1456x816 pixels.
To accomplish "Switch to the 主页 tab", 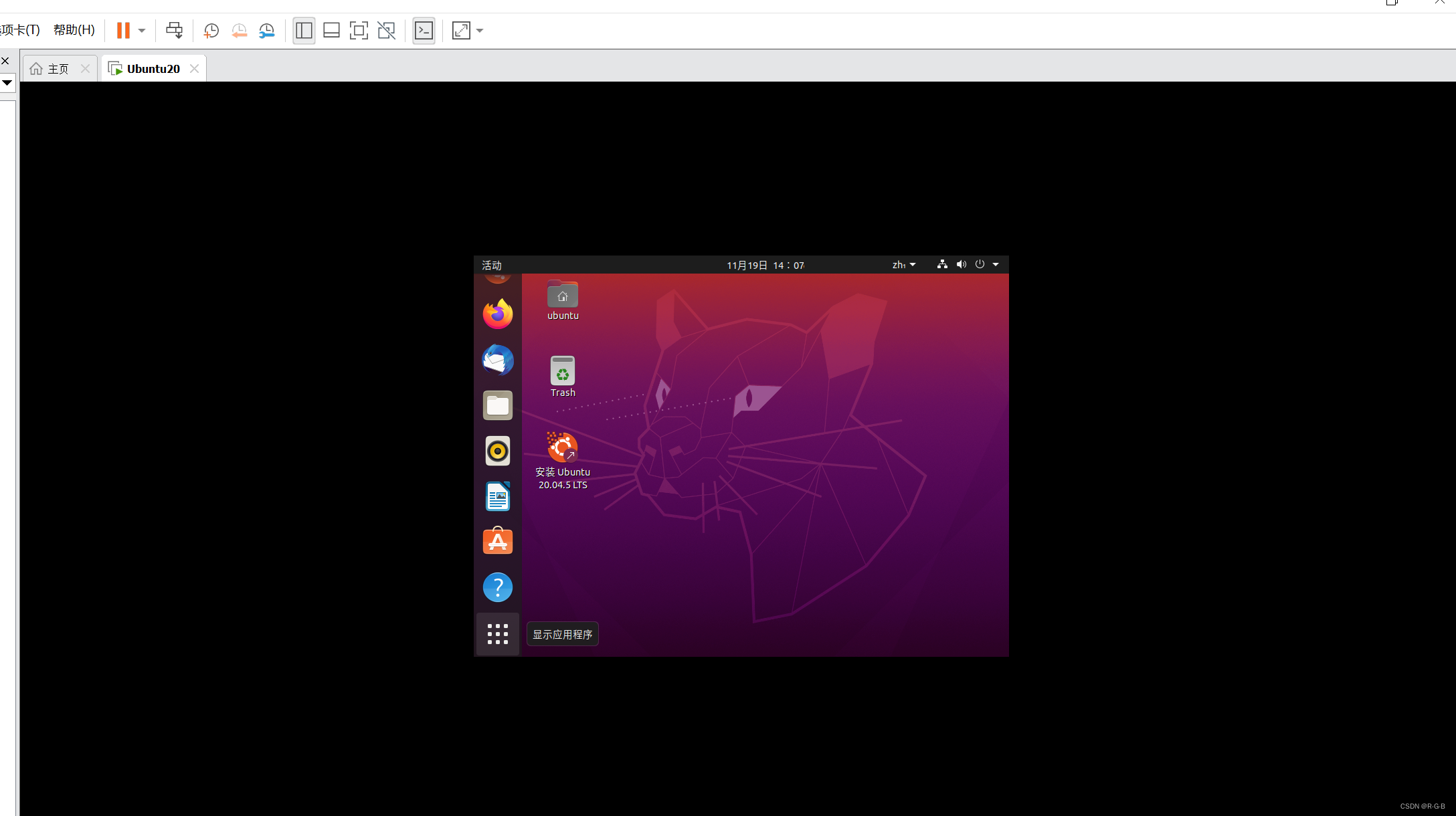I will pos(57,68).
